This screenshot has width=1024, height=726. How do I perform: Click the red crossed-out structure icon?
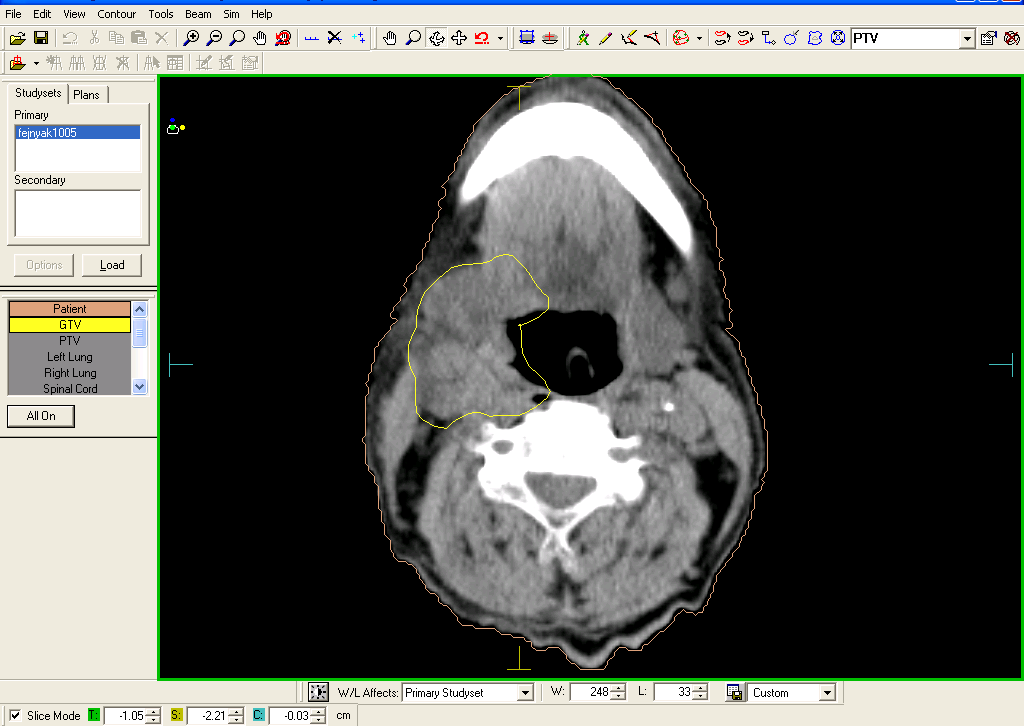1012,38
